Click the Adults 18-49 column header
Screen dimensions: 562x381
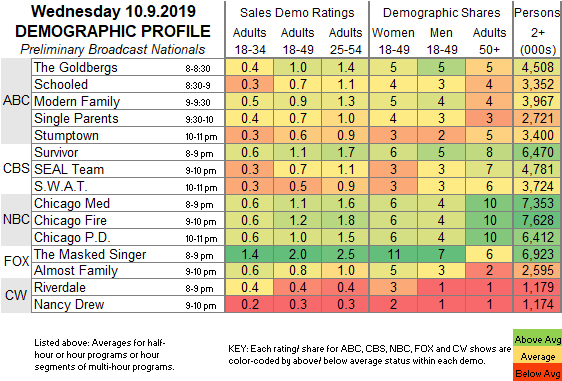297,41
